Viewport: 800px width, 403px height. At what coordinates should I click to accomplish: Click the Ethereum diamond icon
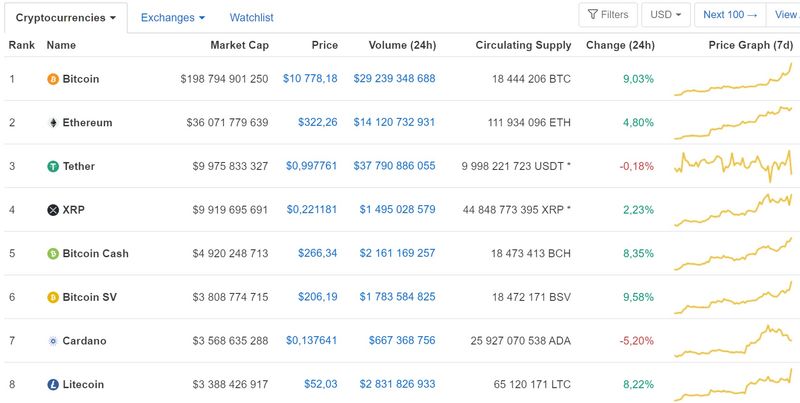pos(53,123)
